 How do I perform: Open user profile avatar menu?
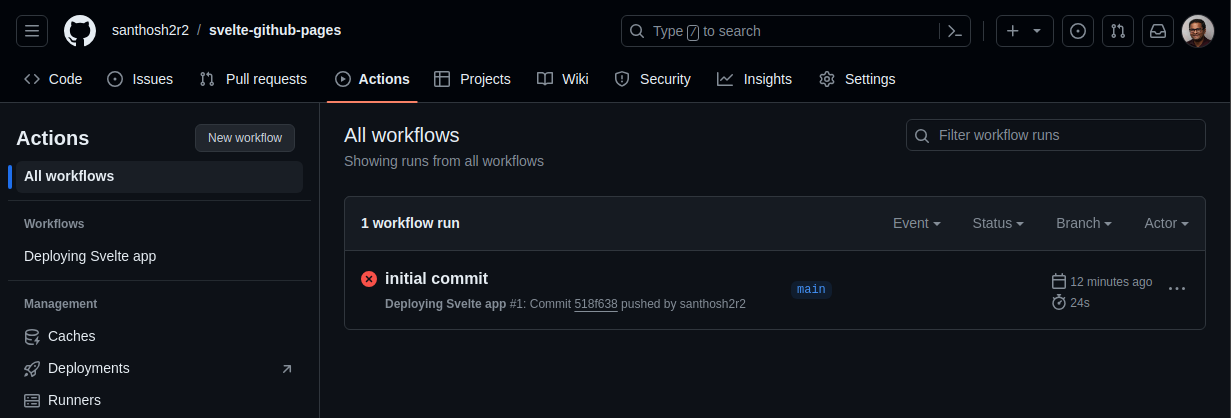tap(1198, 31)
